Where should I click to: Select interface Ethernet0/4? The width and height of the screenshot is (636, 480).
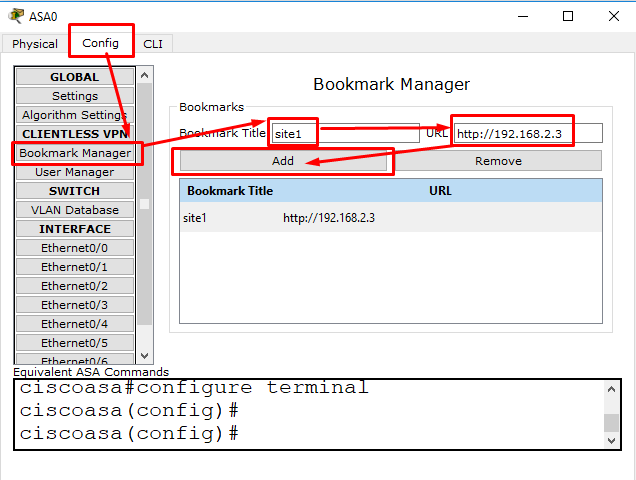(75, 324)
